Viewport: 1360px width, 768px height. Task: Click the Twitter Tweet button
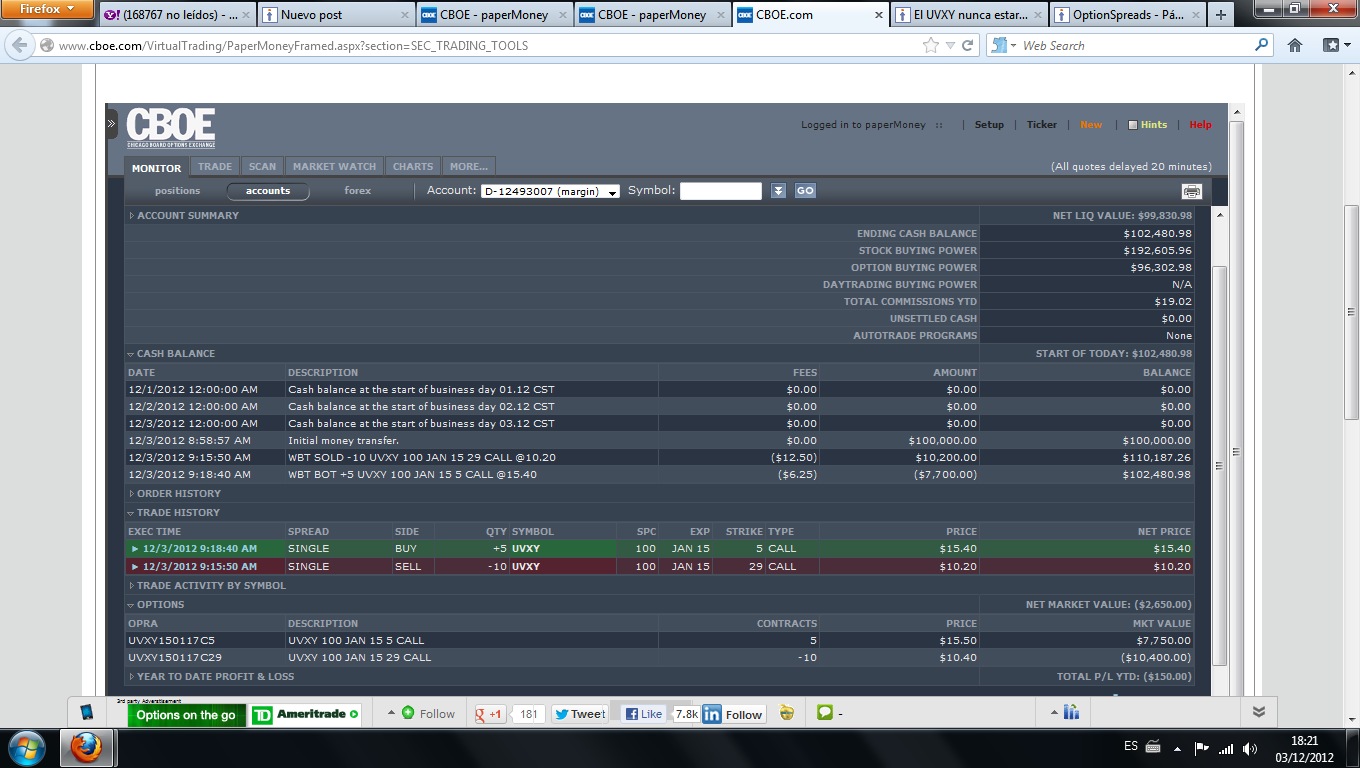(x=580, y=714)
